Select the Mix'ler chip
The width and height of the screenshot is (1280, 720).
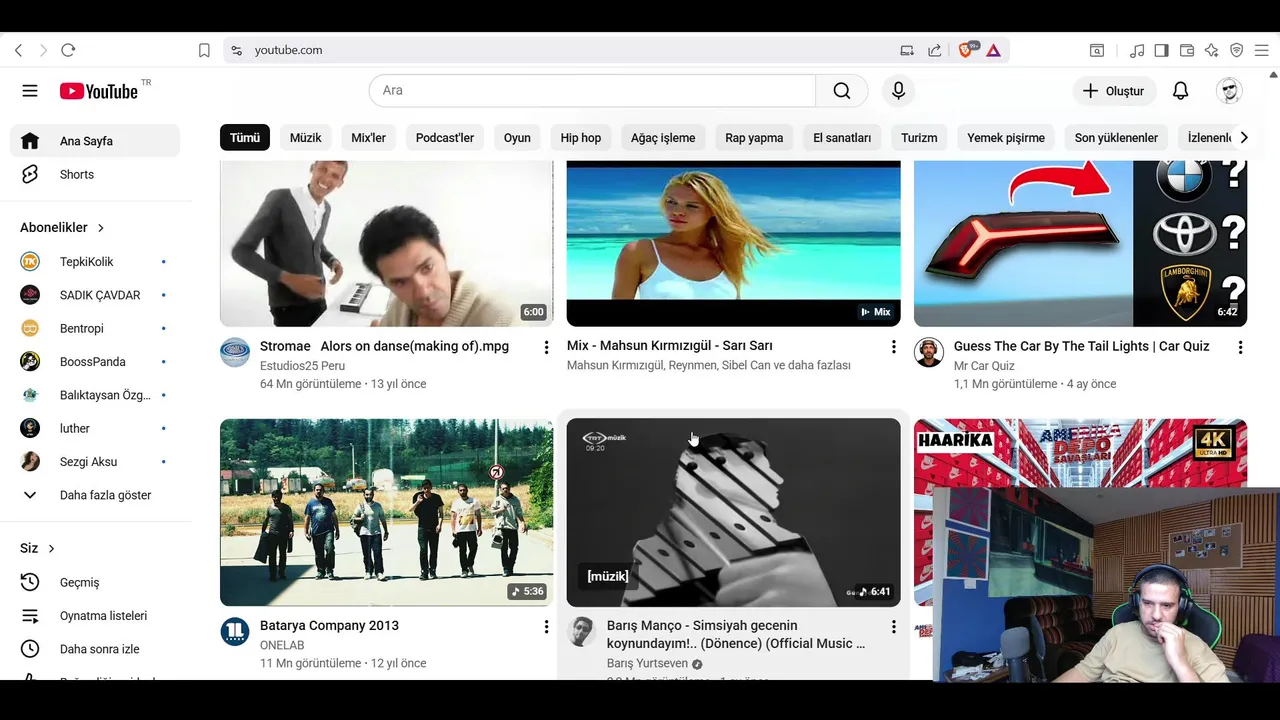tap(368, 138)
